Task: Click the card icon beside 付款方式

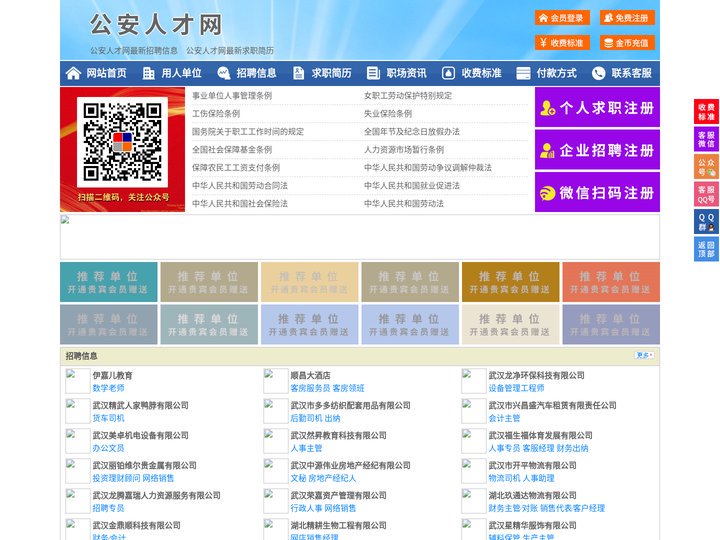Action: tap(523, 73)
